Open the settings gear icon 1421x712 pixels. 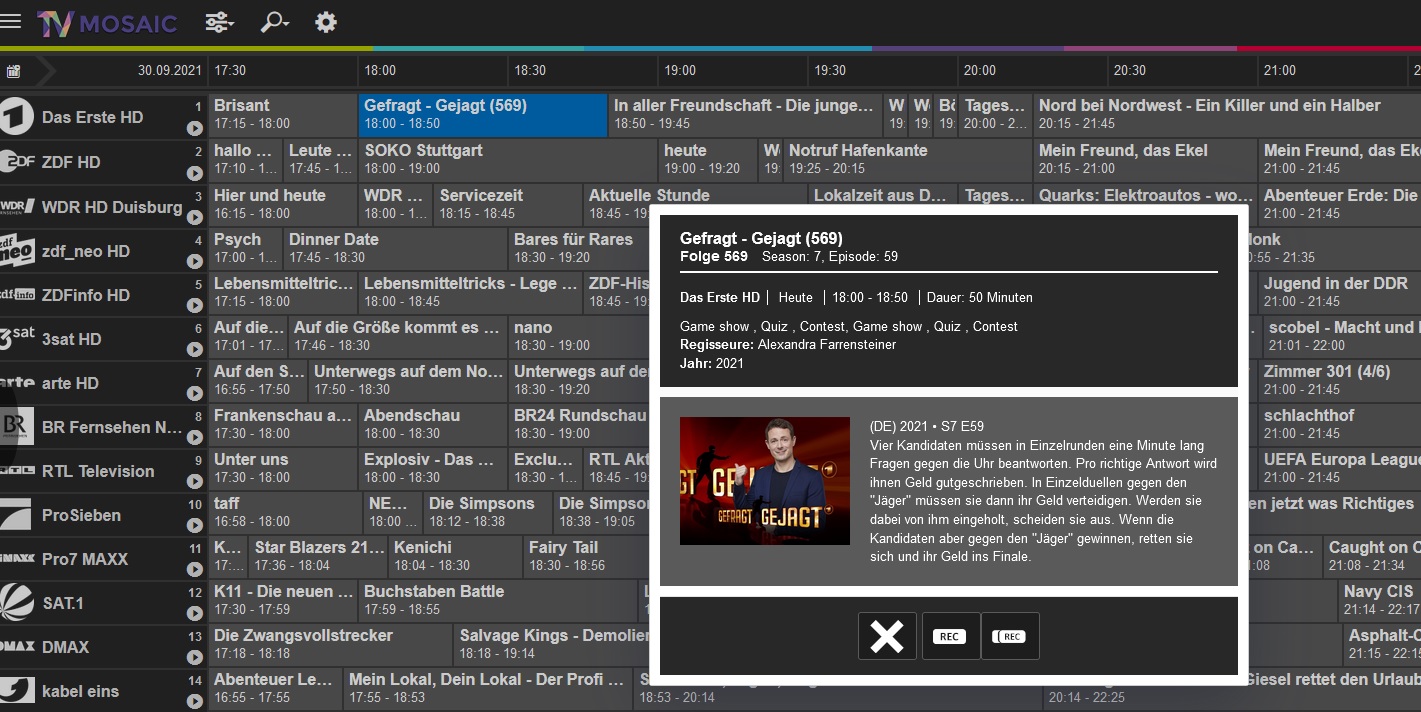click(326, 22)
